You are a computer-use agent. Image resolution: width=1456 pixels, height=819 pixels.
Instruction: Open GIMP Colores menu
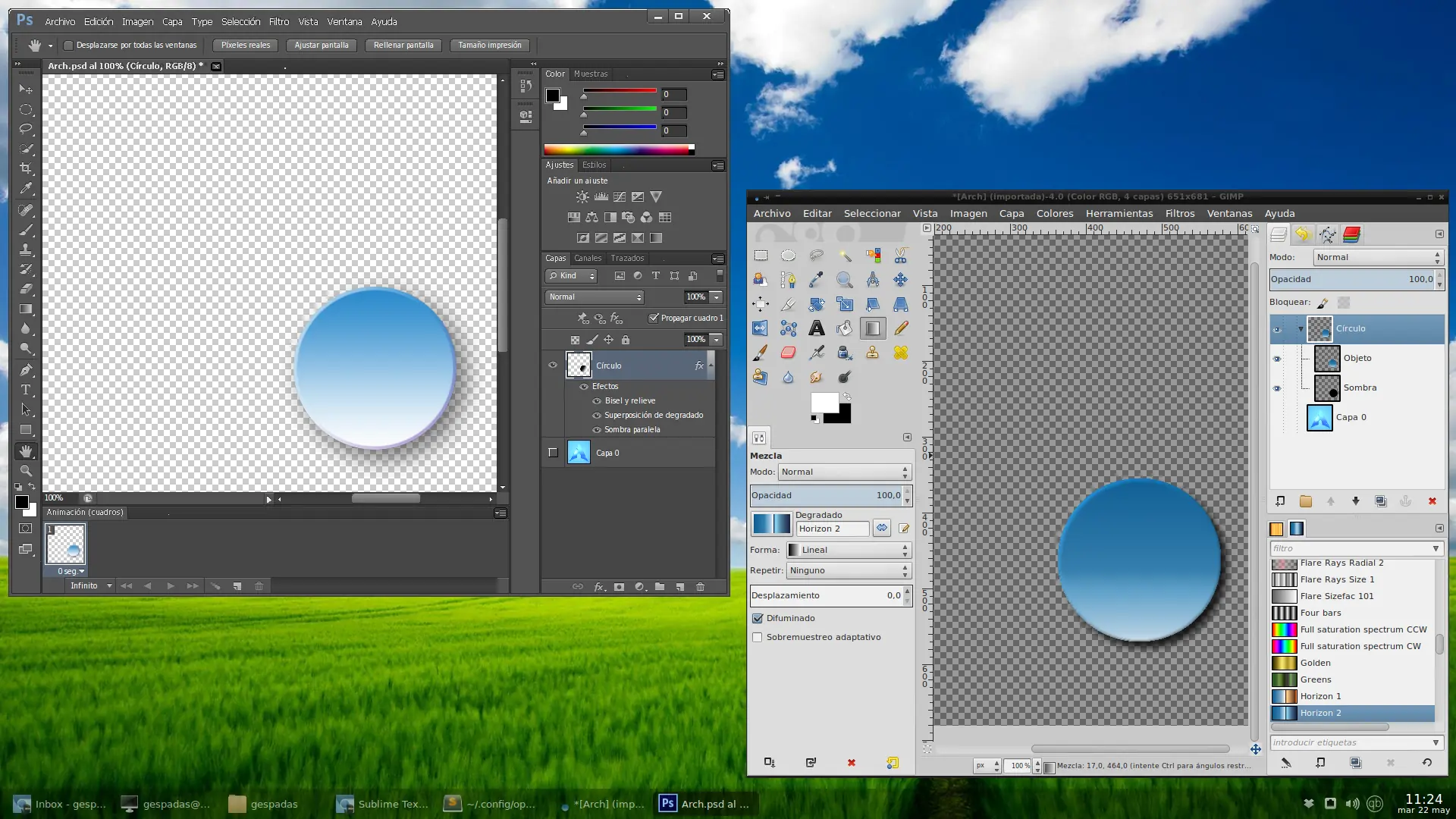[x=1055, y=213]
